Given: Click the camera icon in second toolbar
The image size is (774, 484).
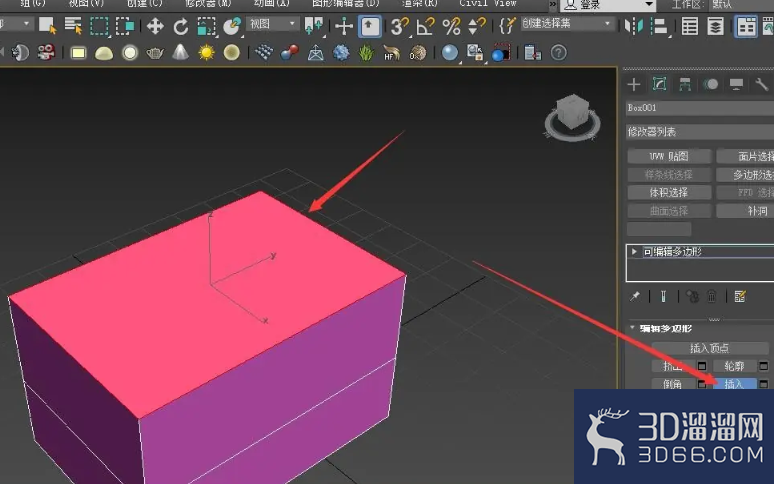Looking at the screenshot, I should pos(46,52).
